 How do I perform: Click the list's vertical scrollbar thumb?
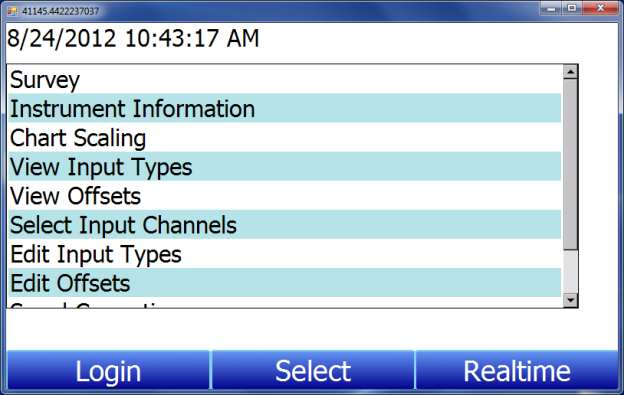[x=570, y=164]
